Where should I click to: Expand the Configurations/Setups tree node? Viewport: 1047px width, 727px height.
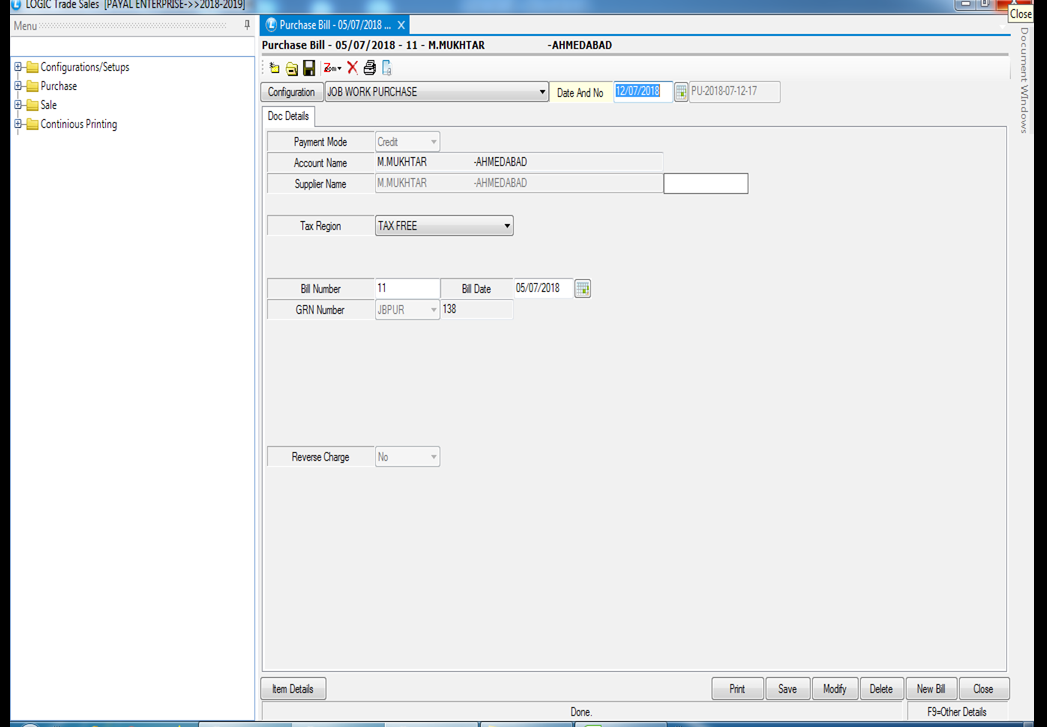pyautogui.click(x=18, y=67)
